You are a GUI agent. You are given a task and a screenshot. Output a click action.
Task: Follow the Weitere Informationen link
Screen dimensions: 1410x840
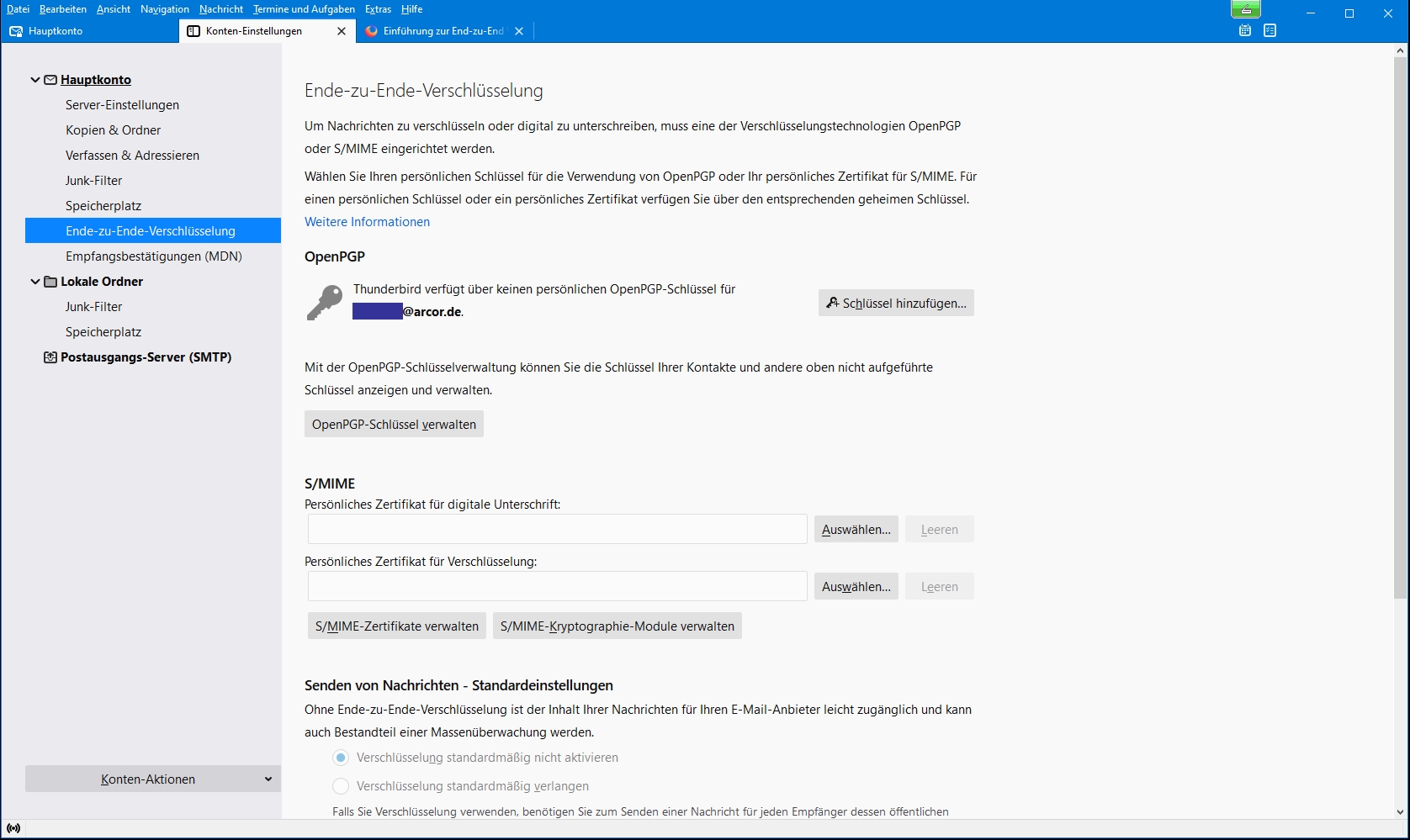point(367,222)
